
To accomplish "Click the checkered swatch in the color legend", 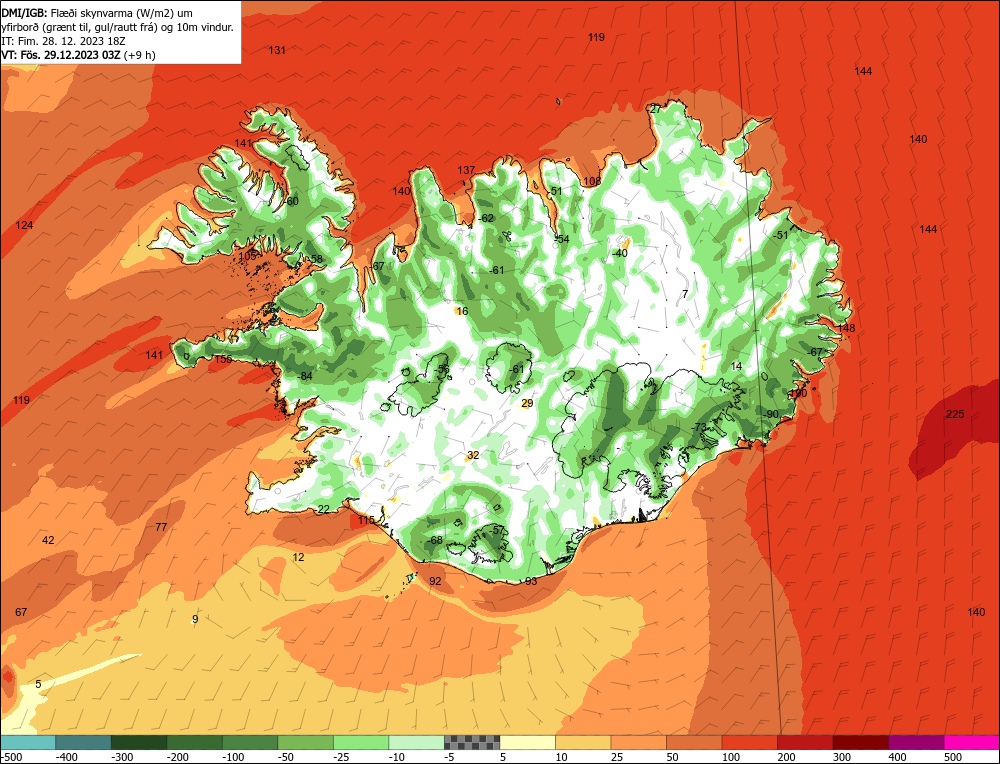I will [472, 742].
